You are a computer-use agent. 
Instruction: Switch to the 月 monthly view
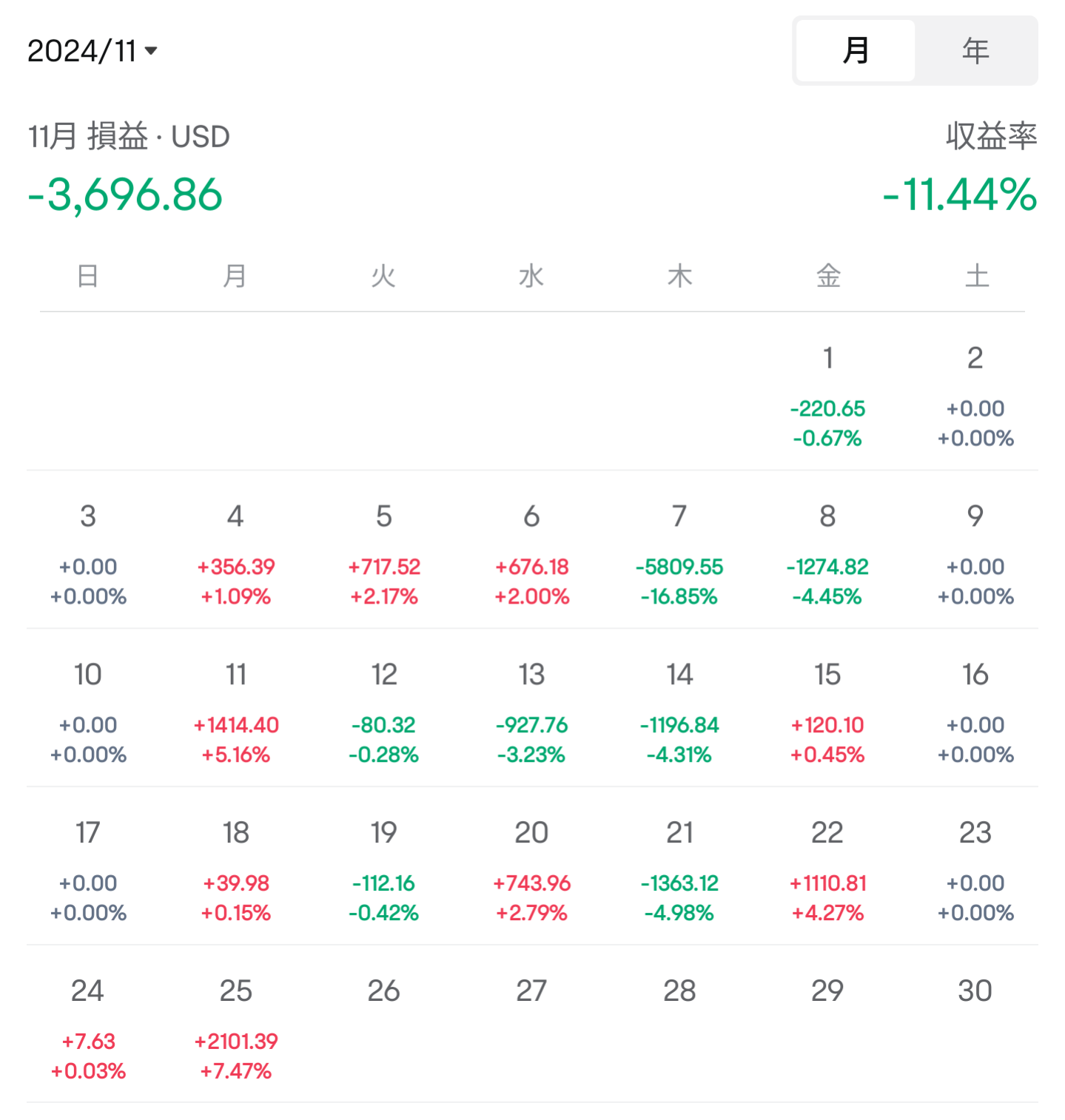point(856,50)
